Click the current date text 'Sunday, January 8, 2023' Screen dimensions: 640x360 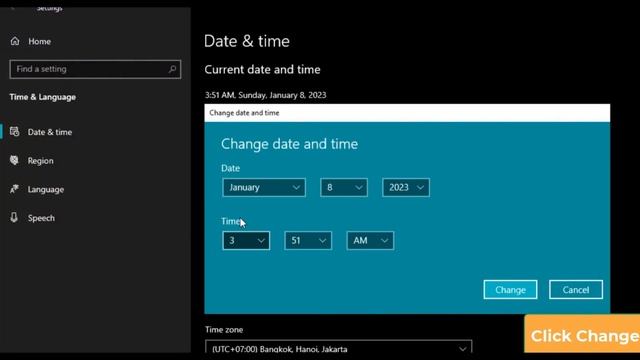click(x=282, y=95)
